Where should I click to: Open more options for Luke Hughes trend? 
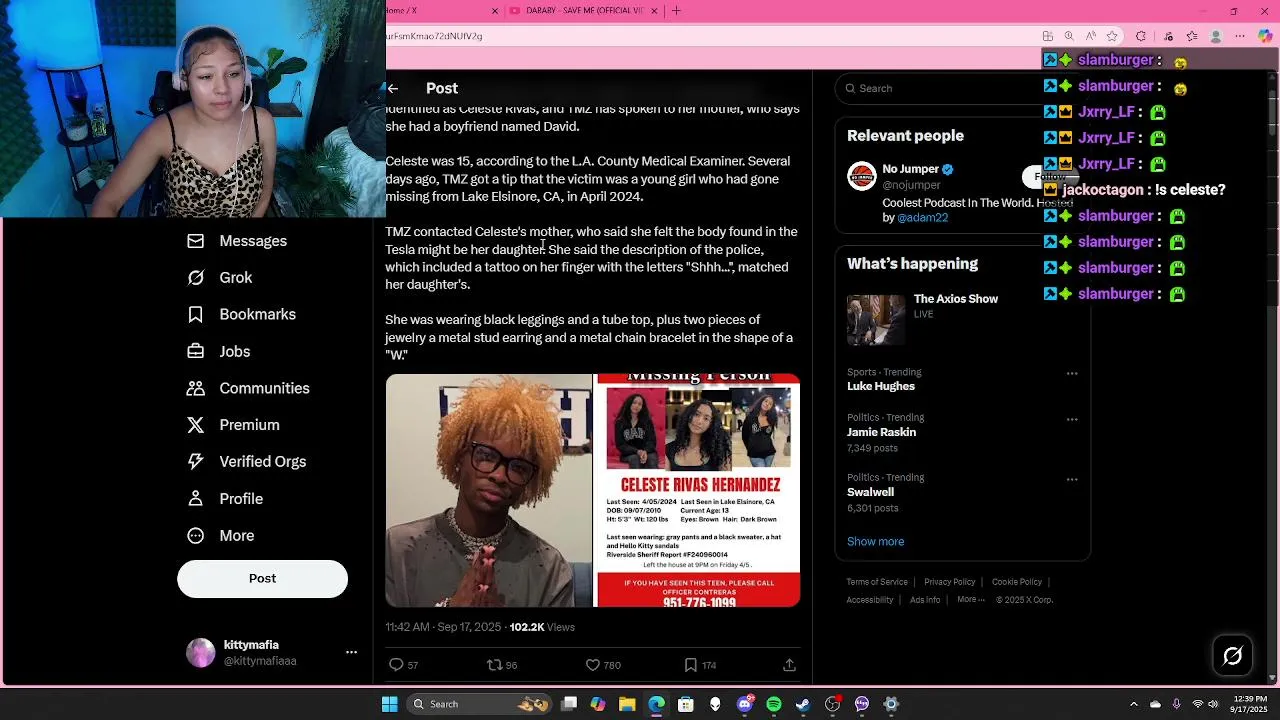point(1072,374)
